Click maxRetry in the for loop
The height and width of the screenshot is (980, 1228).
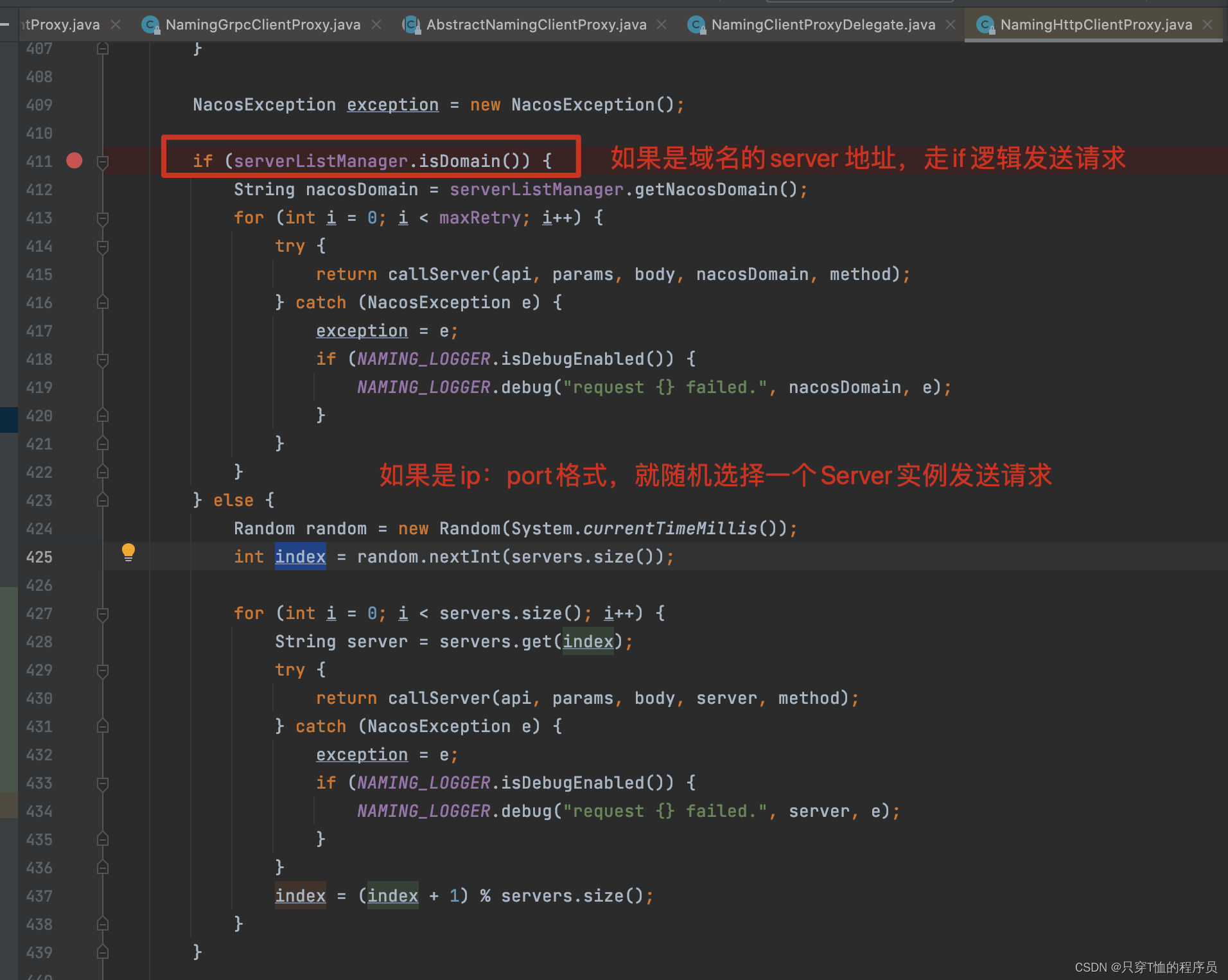point(480,218)
